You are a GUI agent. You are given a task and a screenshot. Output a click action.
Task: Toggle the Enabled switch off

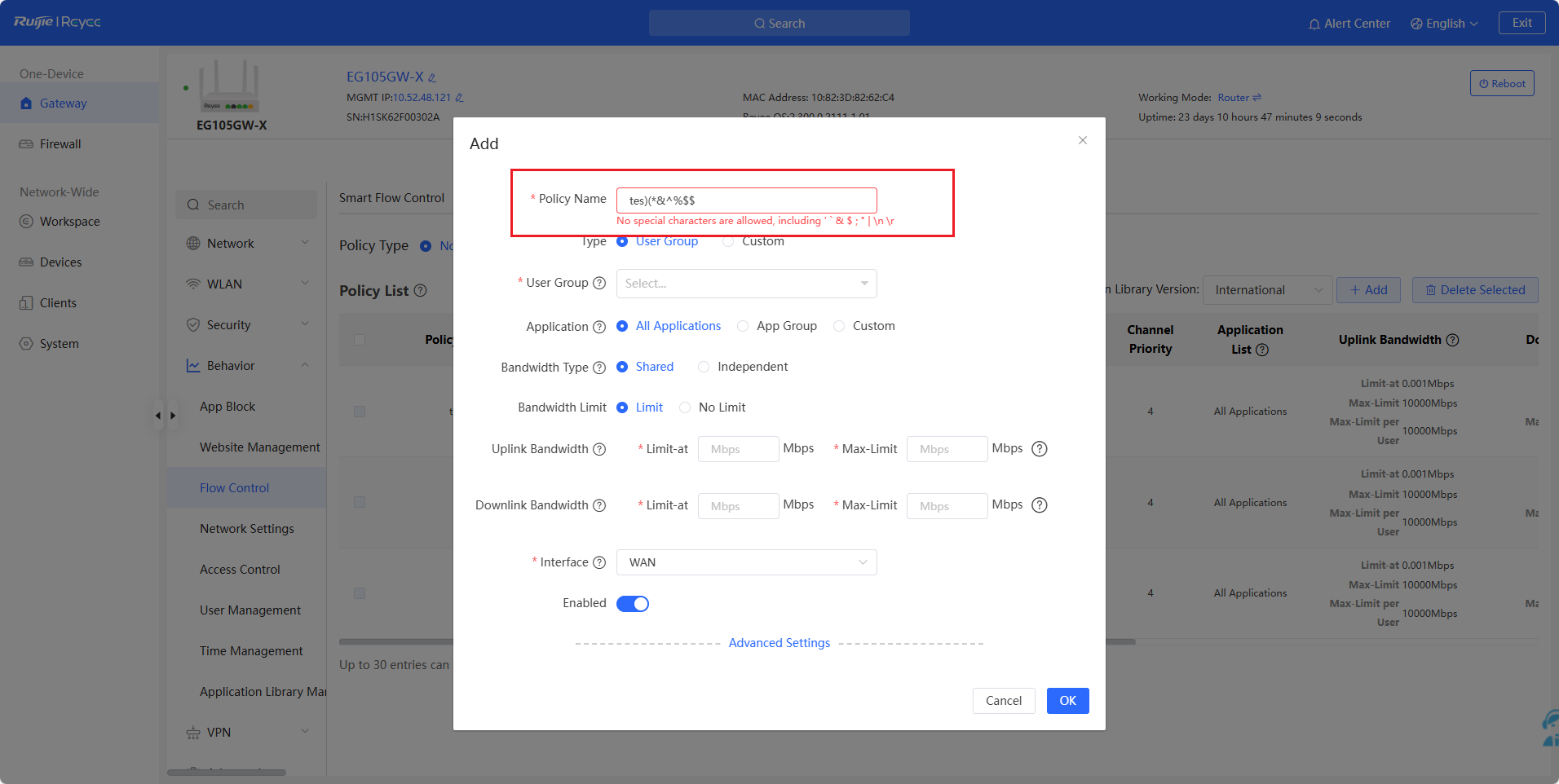click(633, 604)
